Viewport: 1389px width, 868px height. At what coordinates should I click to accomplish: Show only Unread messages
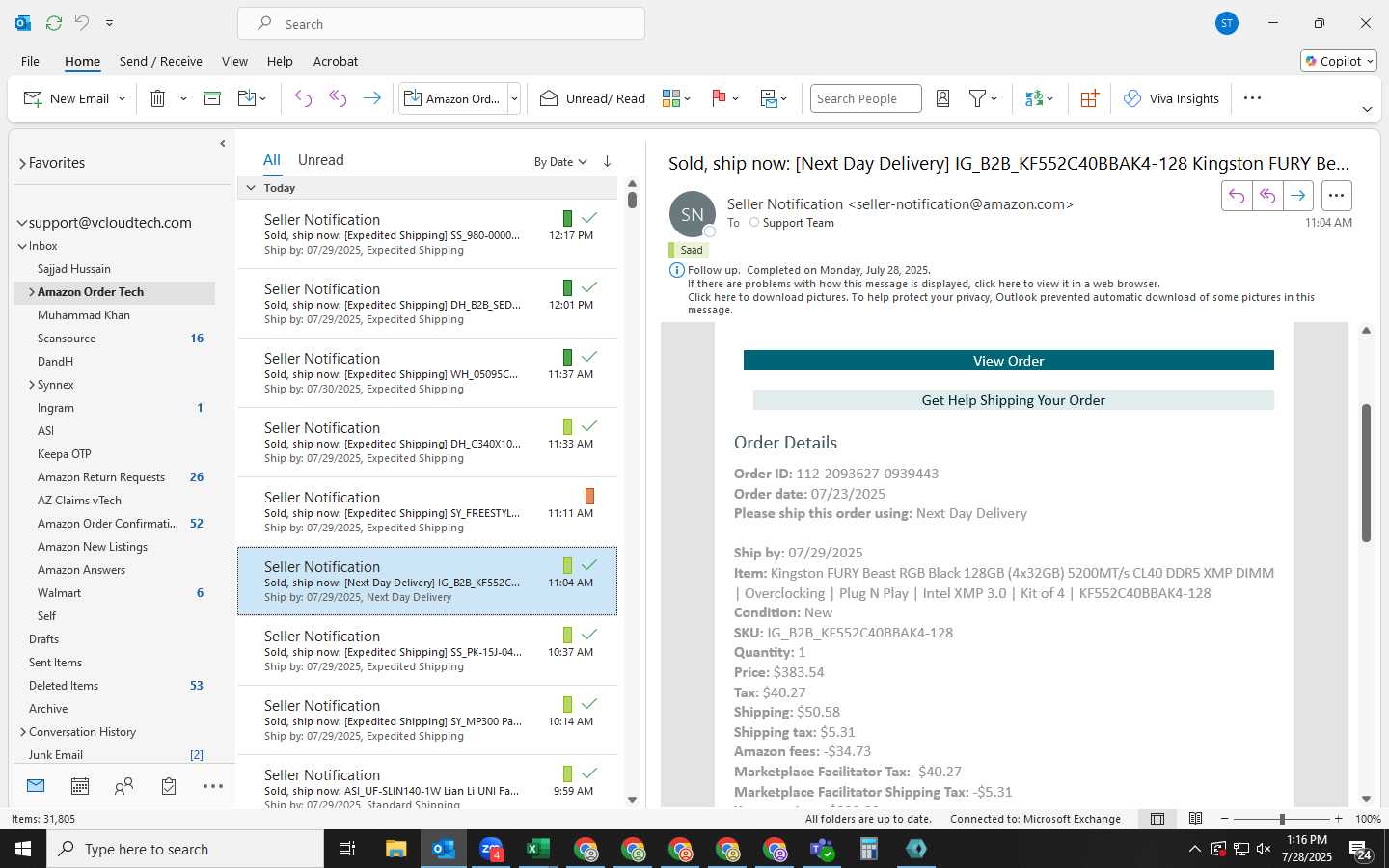(321, 160)
